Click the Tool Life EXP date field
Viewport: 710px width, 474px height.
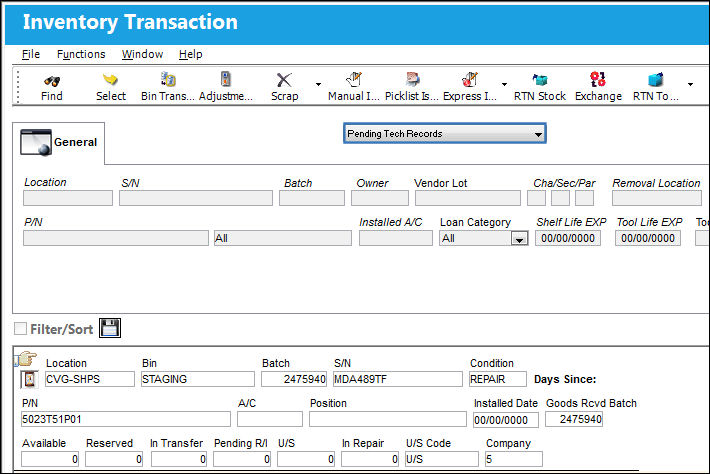pyautogui.click(x=648, y=238)
